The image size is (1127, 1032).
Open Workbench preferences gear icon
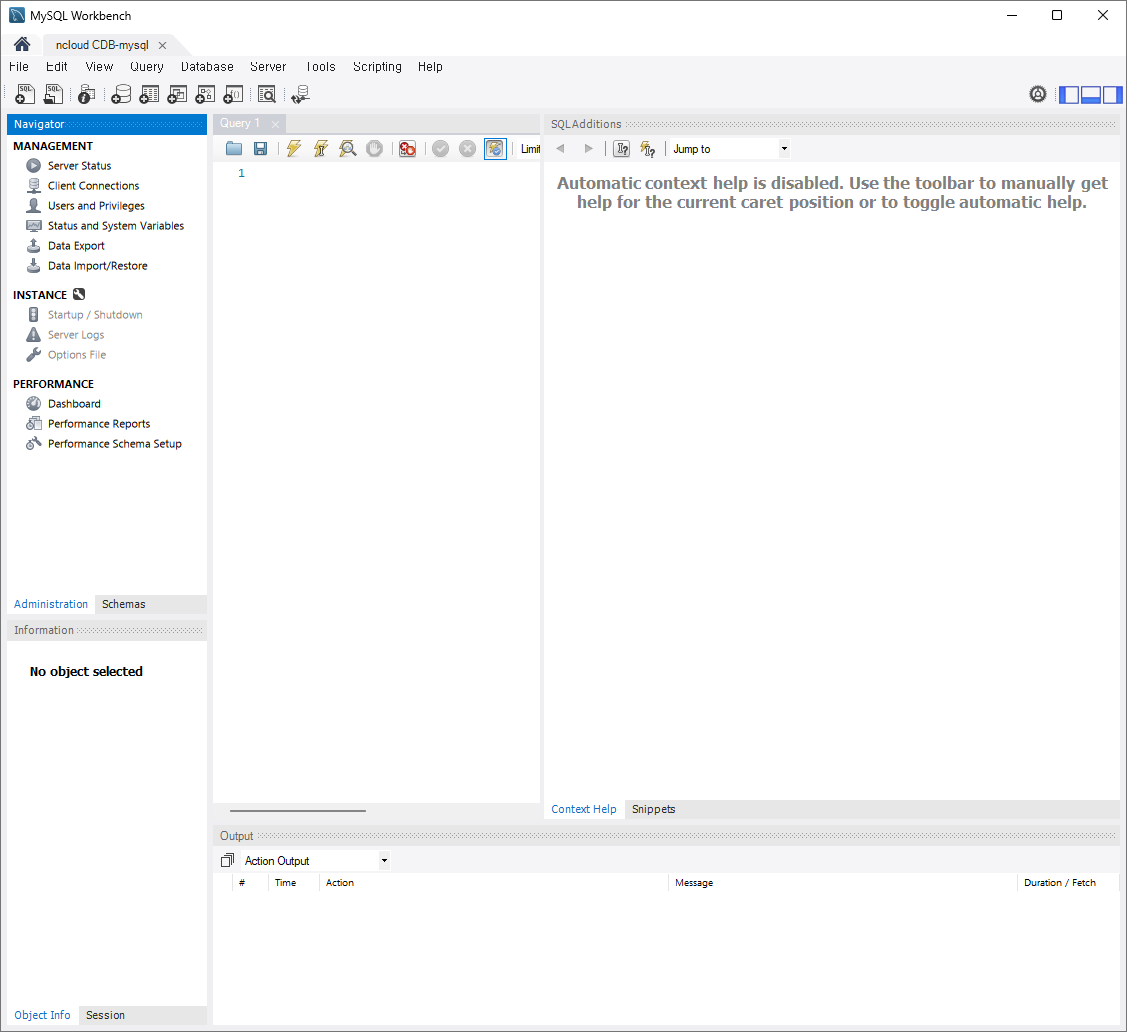tap(1038, 94)
